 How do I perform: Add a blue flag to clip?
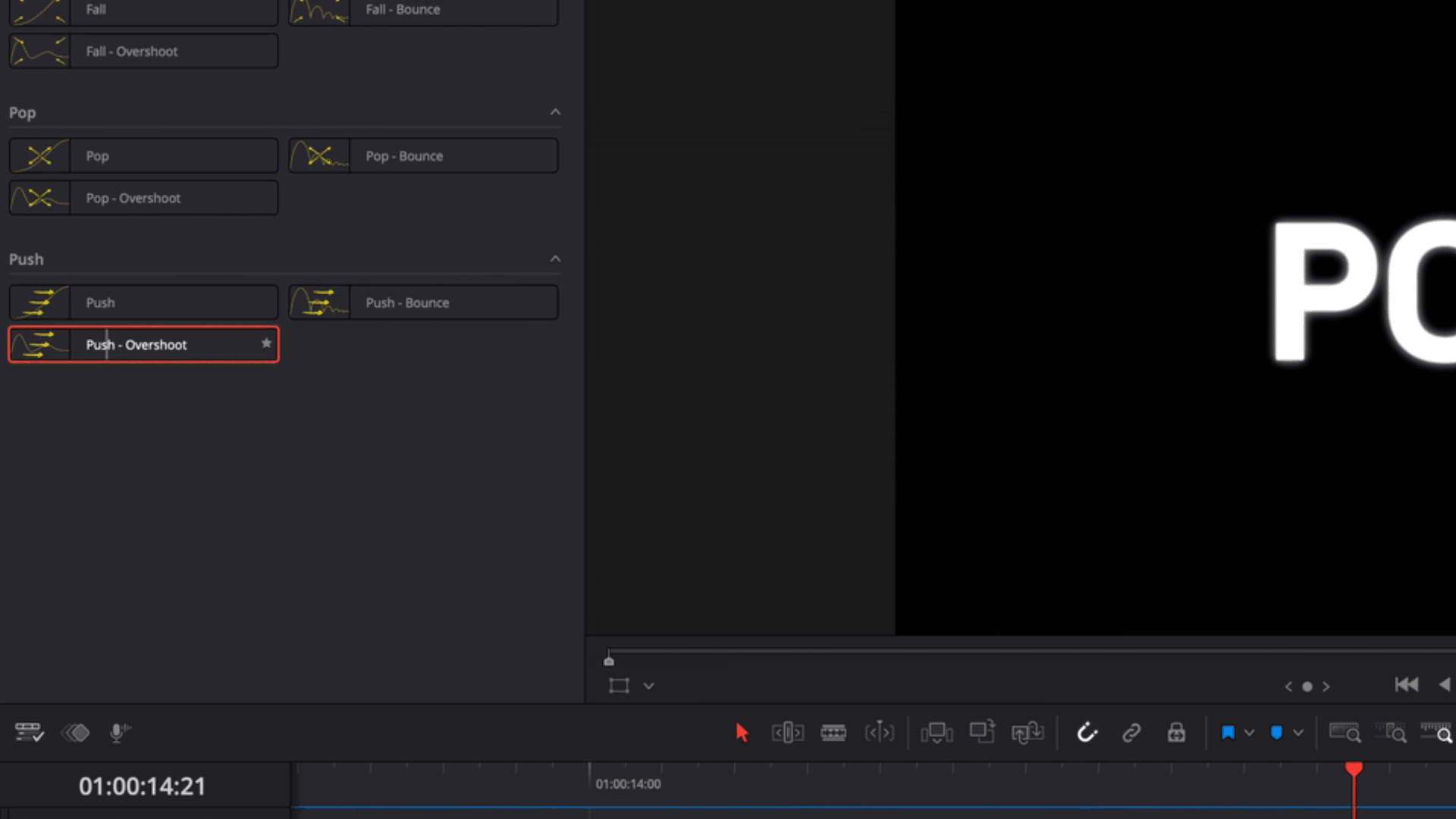click(x=1228, y=733)
